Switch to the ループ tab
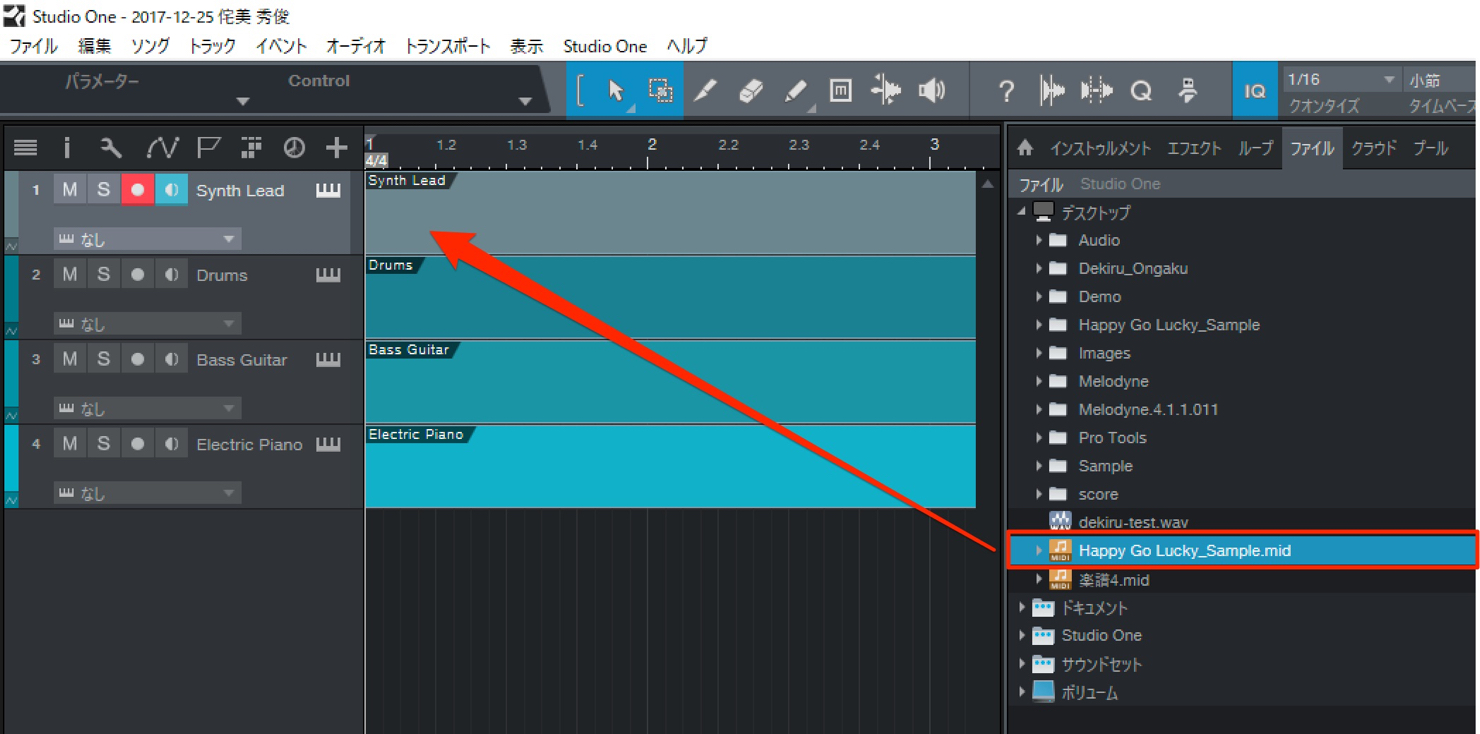Image resolution: width=1480 pixels, height=734 pixels. 1255,148
